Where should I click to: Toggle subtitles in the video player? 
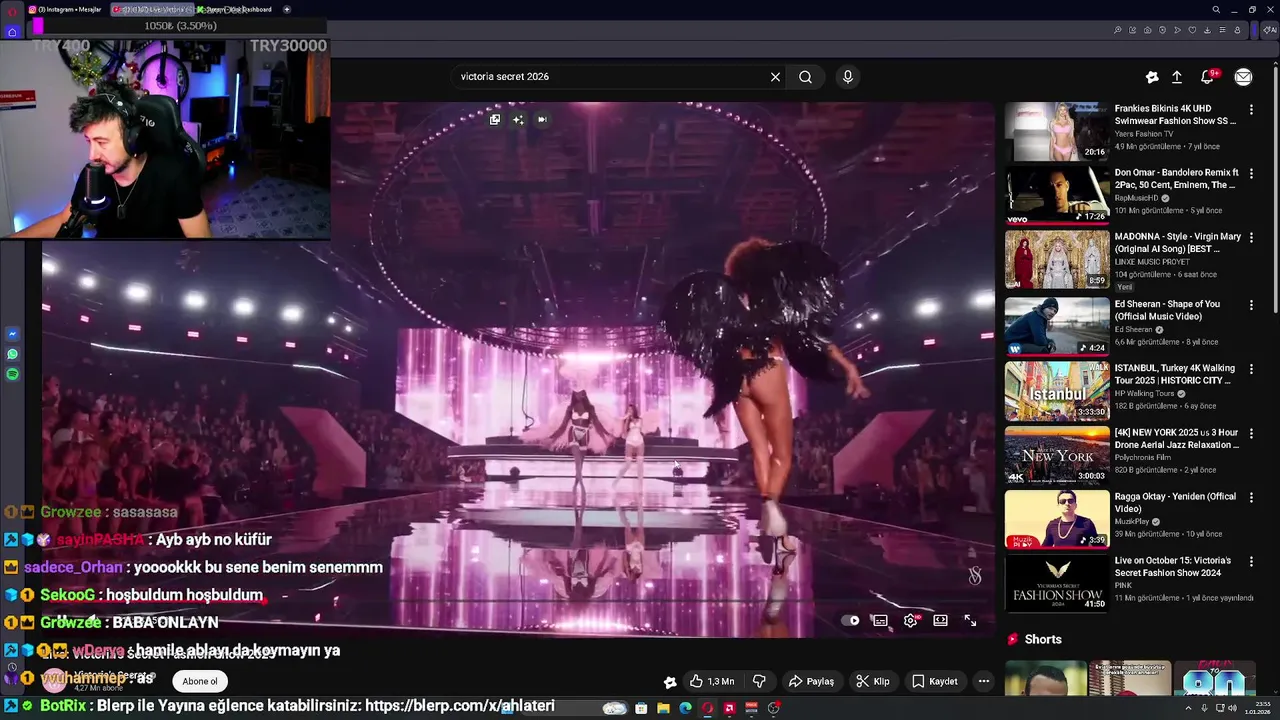(880, 621)
